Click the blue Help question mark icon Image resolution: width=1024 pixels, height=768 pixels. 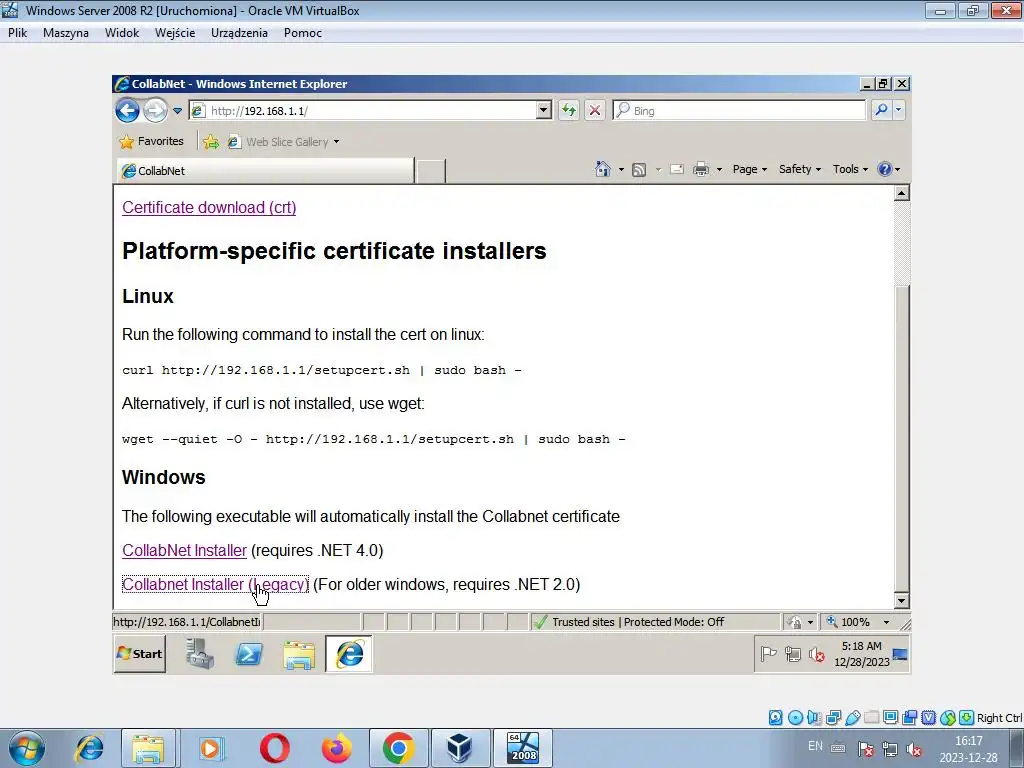tap(884, 169)
